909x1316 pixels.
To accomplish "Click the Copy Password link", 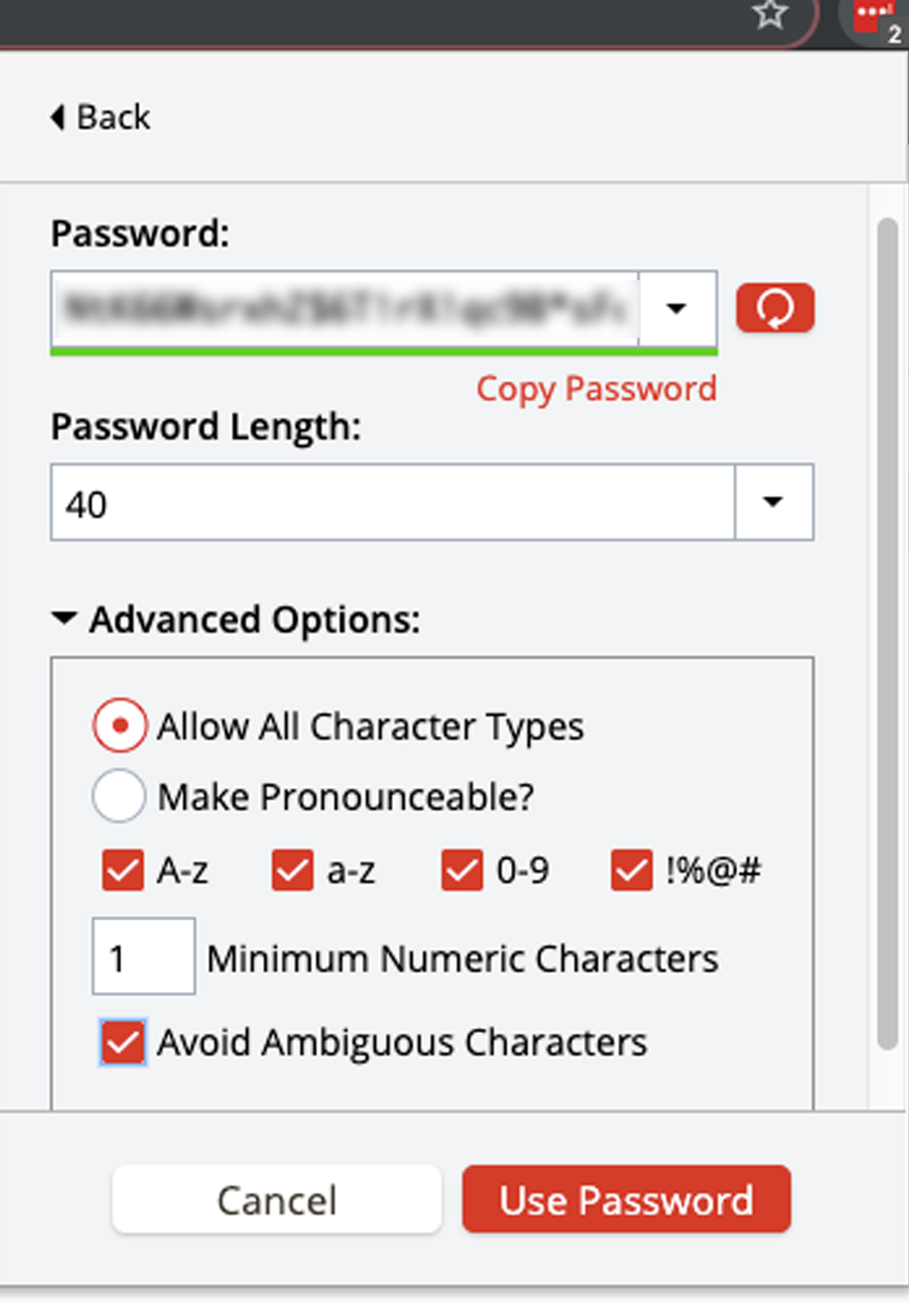I will point(596,389).
